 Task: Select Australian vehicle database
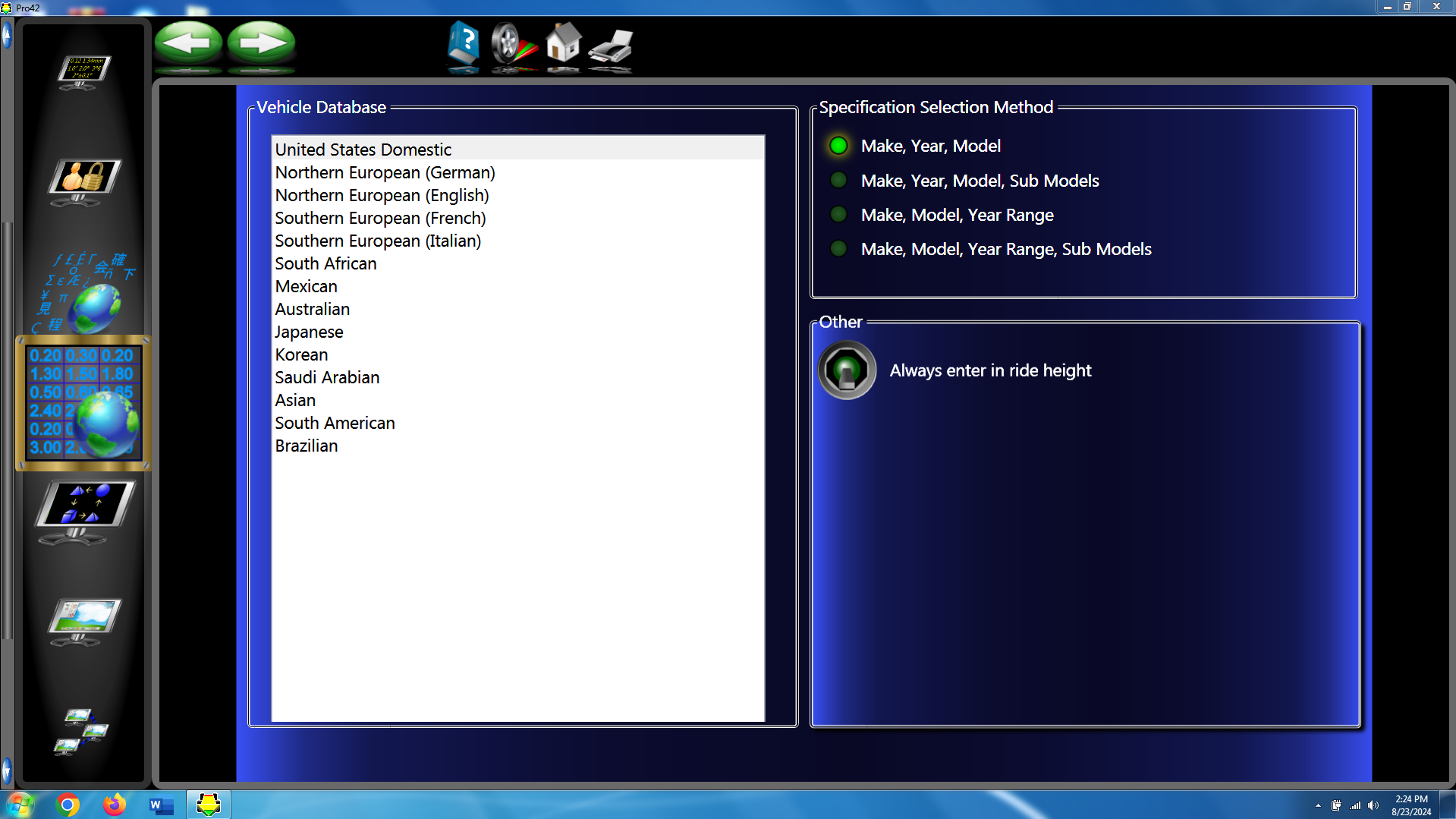pos(517,309)
